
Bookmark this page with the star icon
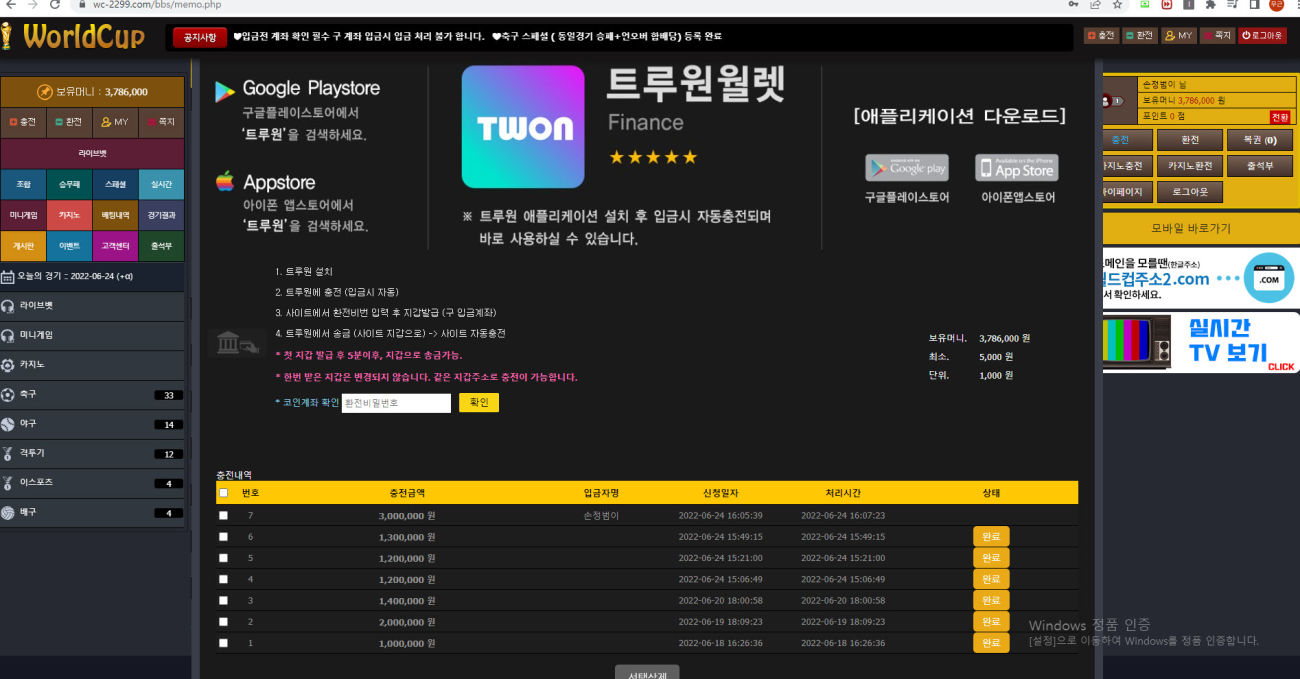[x=1119, y=5]
